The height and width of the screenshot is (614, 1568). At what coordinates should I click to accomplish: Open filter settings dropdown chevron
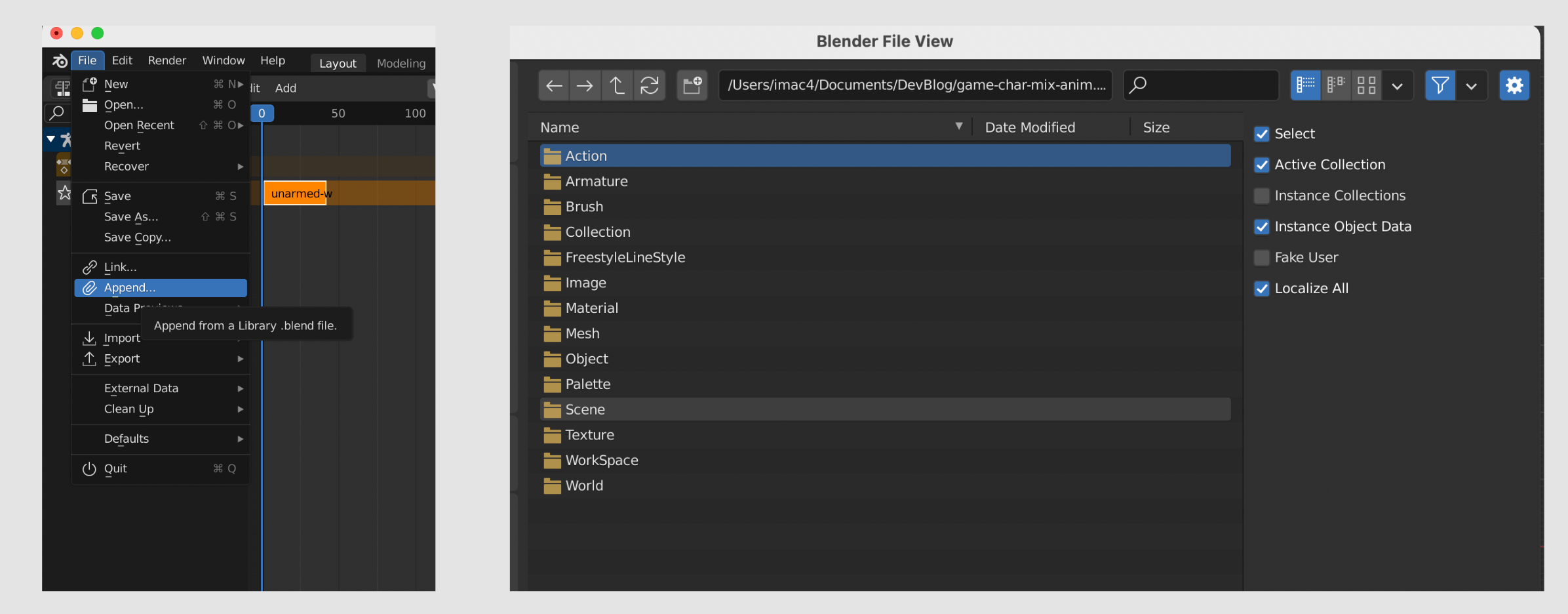click(1471, 85)
